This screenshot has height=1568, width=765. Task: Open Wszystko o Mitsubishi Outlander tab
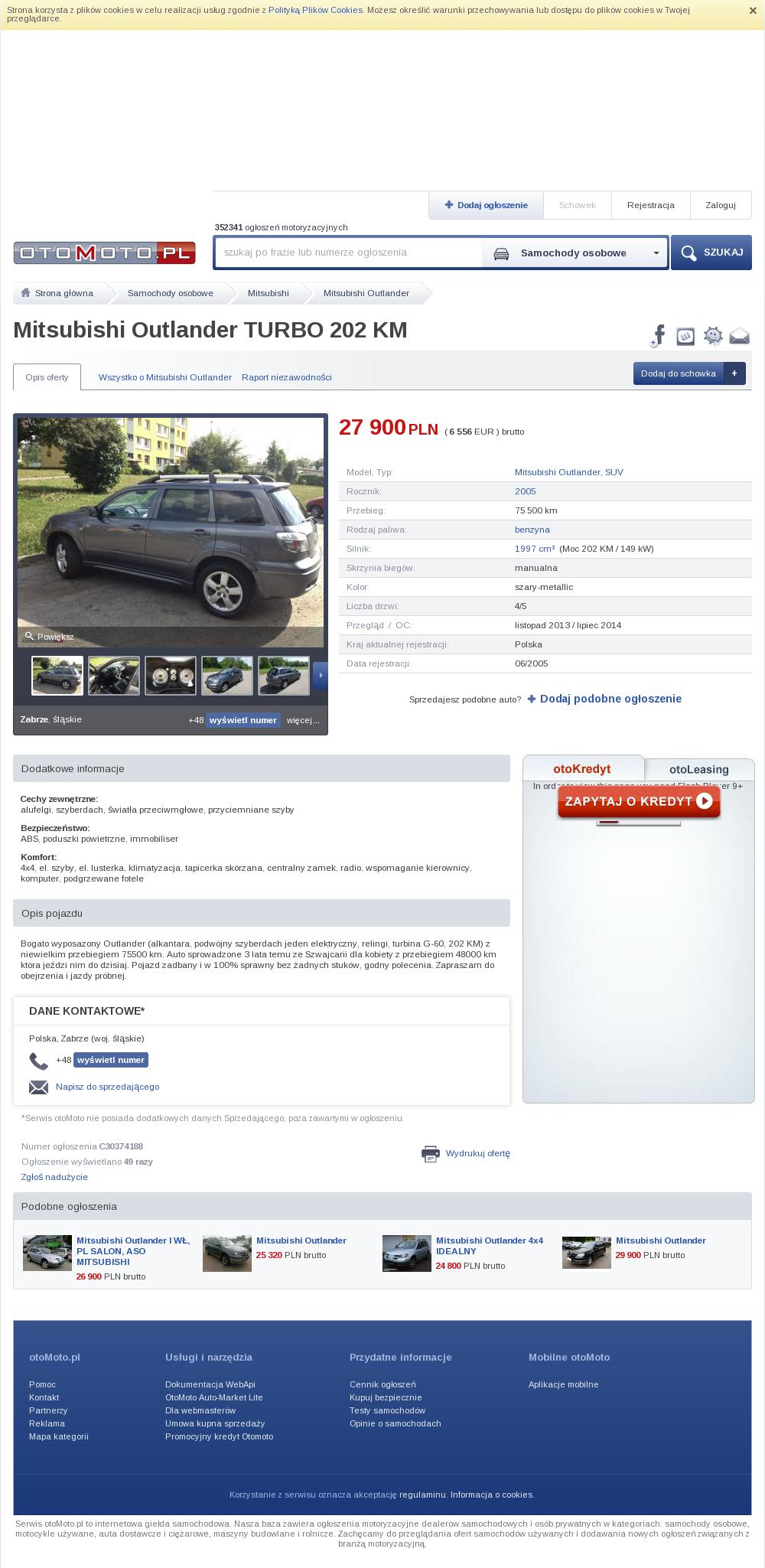165,377
